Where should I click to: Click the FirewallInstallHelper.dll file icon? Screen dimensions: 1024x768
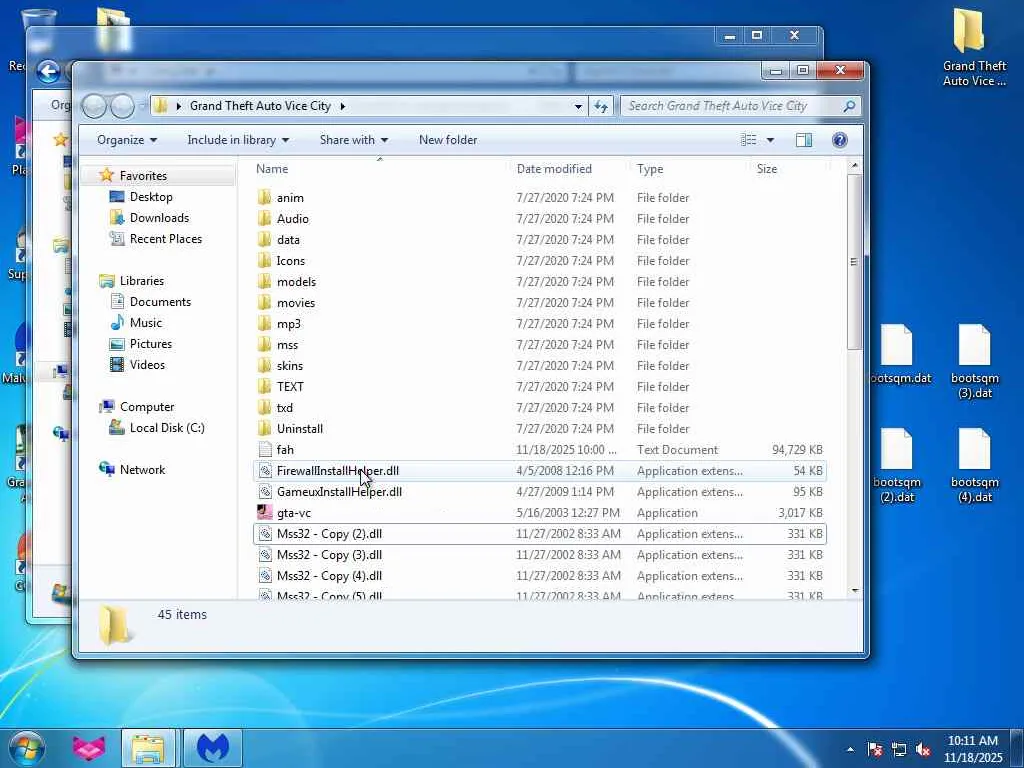[264, 470]
